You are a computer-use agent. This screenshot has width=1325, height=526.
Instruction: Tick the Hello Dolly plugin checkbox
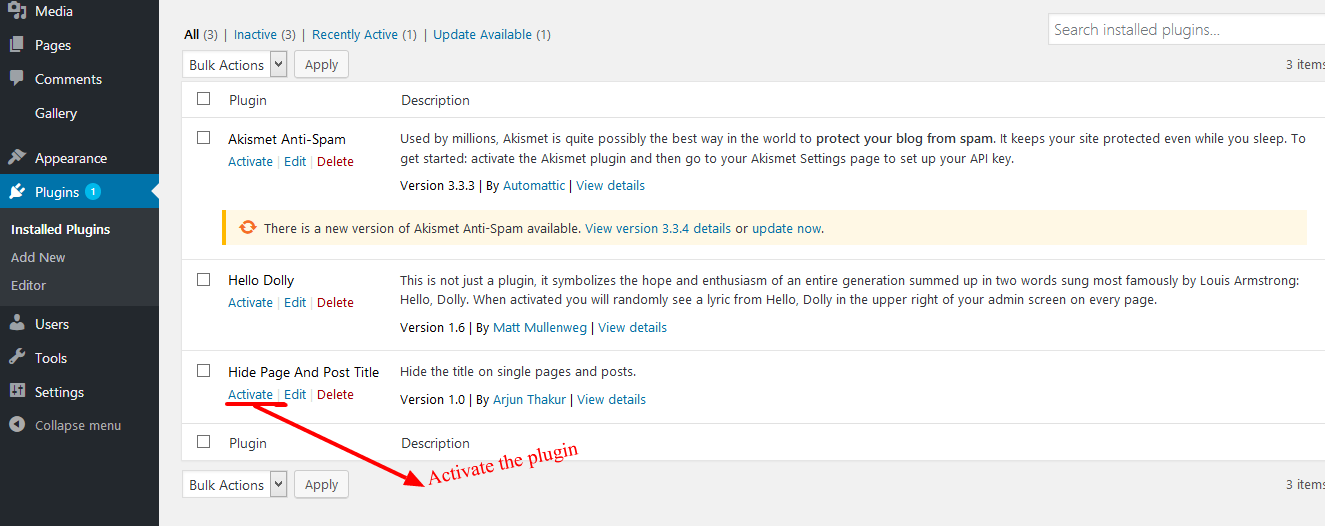tap(204, 279)
